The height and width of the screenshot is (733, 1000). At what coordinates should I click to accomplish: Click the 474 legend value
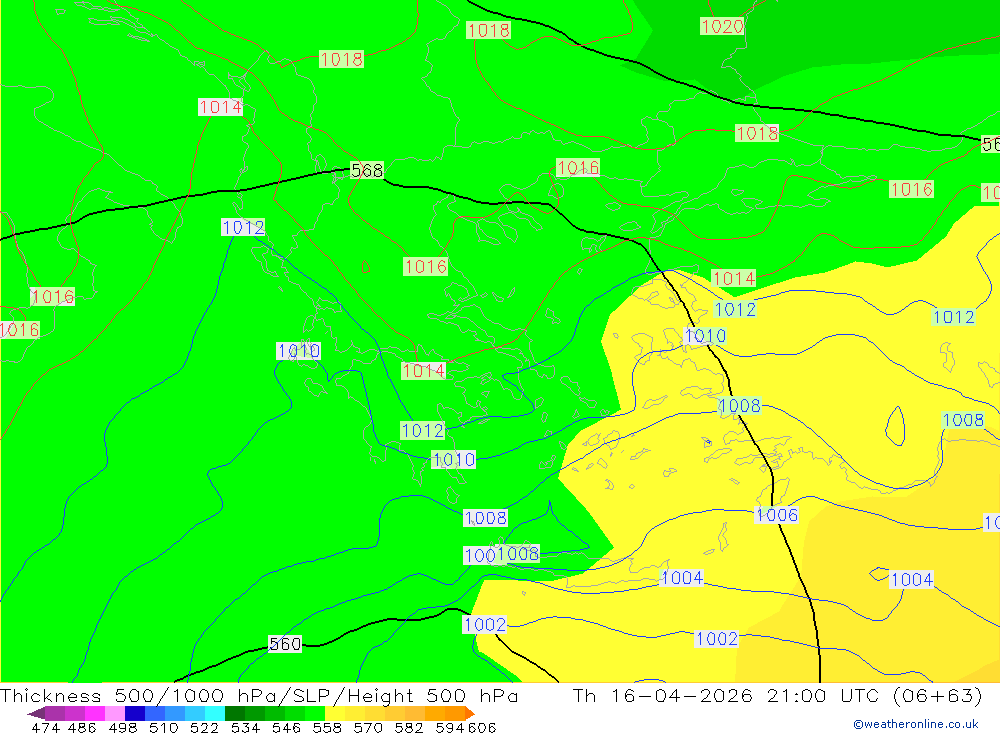(45, 727)
